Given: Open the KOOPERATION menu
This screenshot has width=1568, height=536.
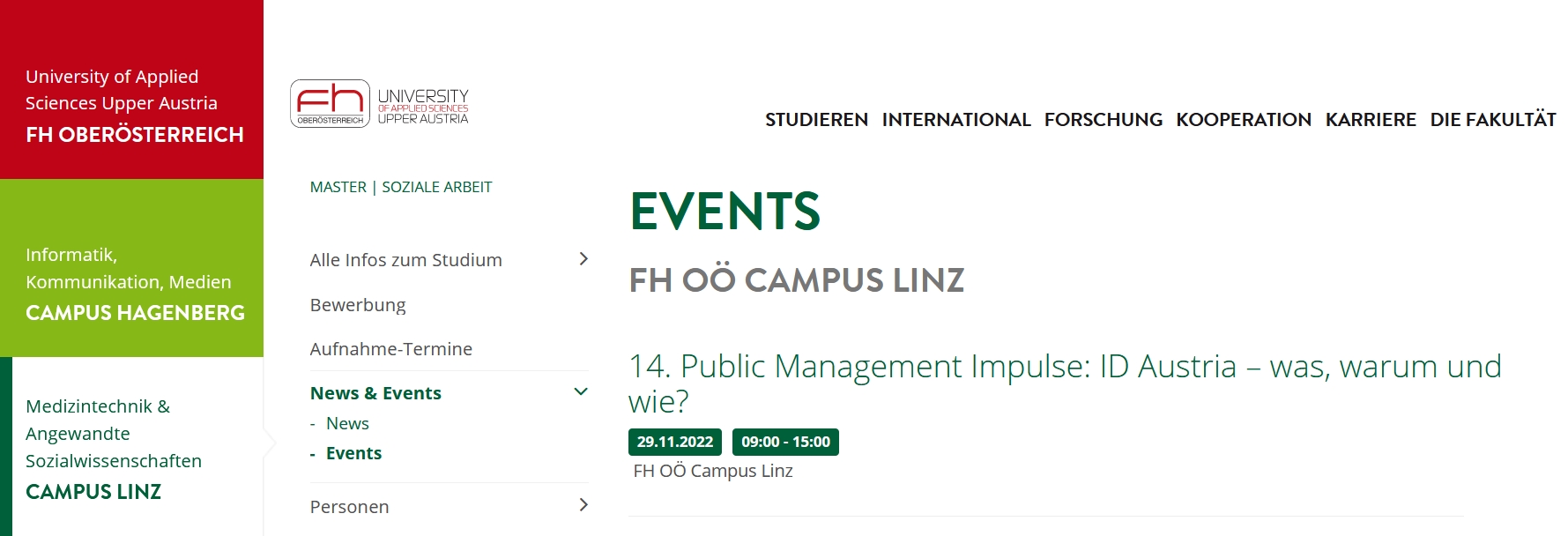Looking at the screenshot, I should coord(1244,119).
